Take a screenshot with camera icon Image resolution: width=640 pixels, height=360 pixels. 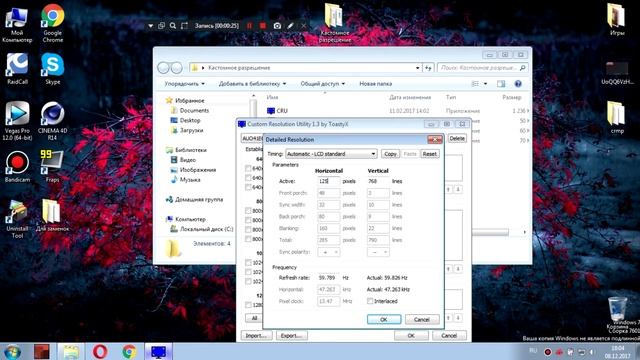click(x=277, y=26)
